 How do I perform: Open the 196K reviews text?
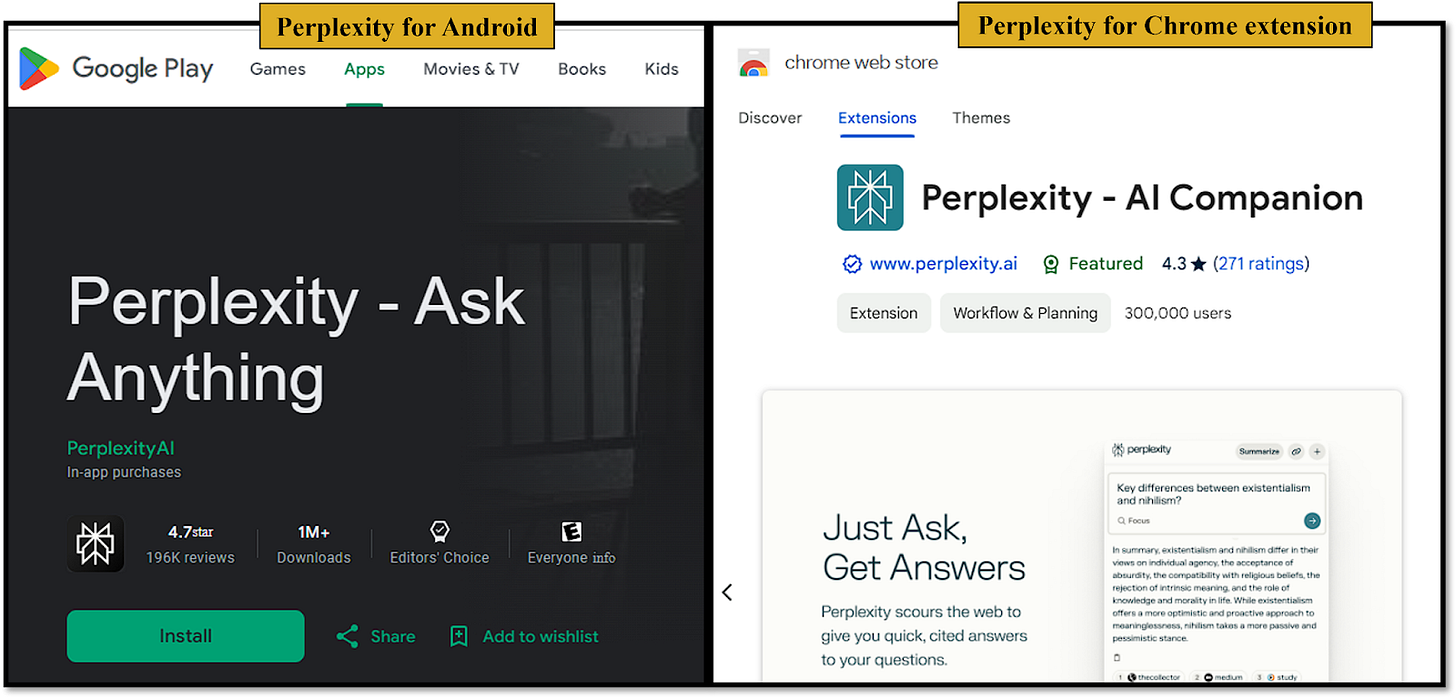tap(190, 558)
